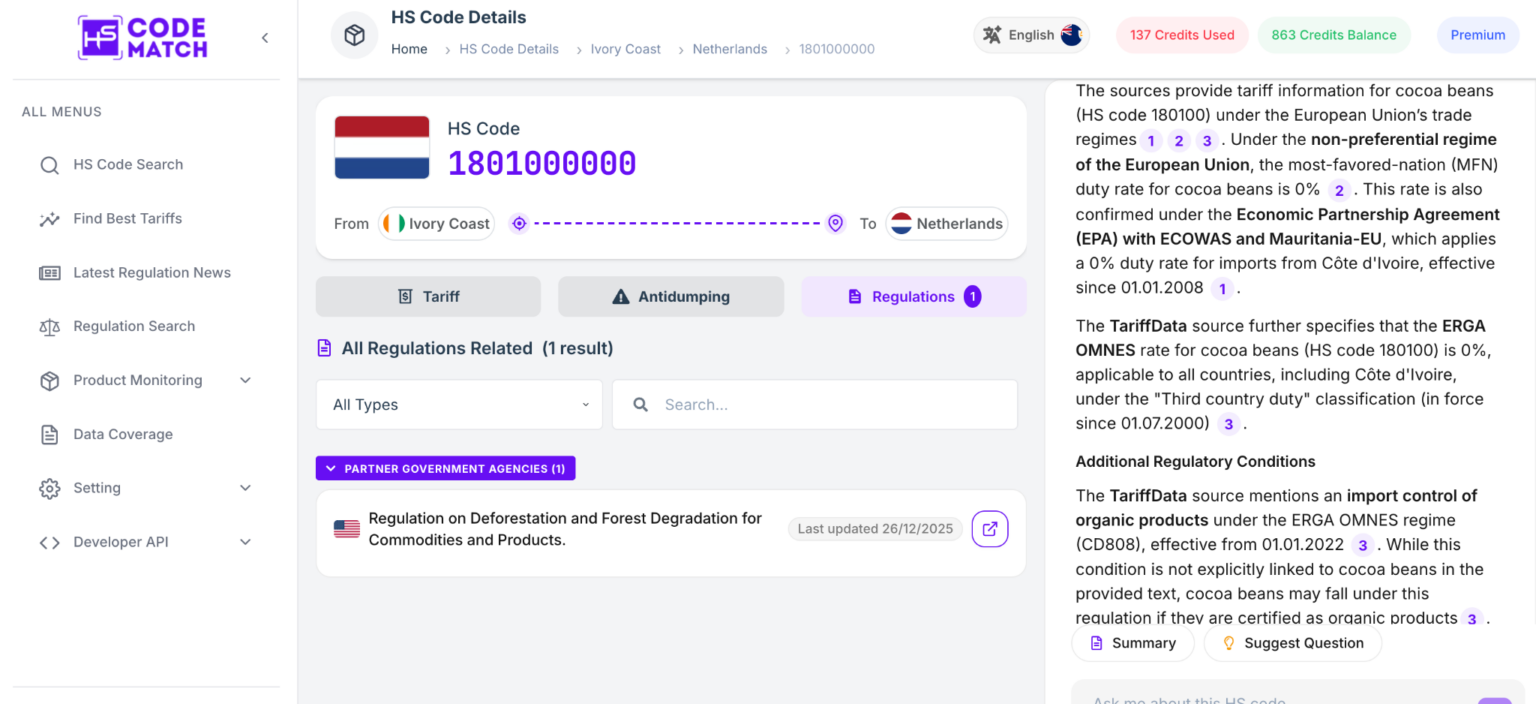
Task: Click the Latest Regulation News newspaper icon
Action: tap(49, 273)
